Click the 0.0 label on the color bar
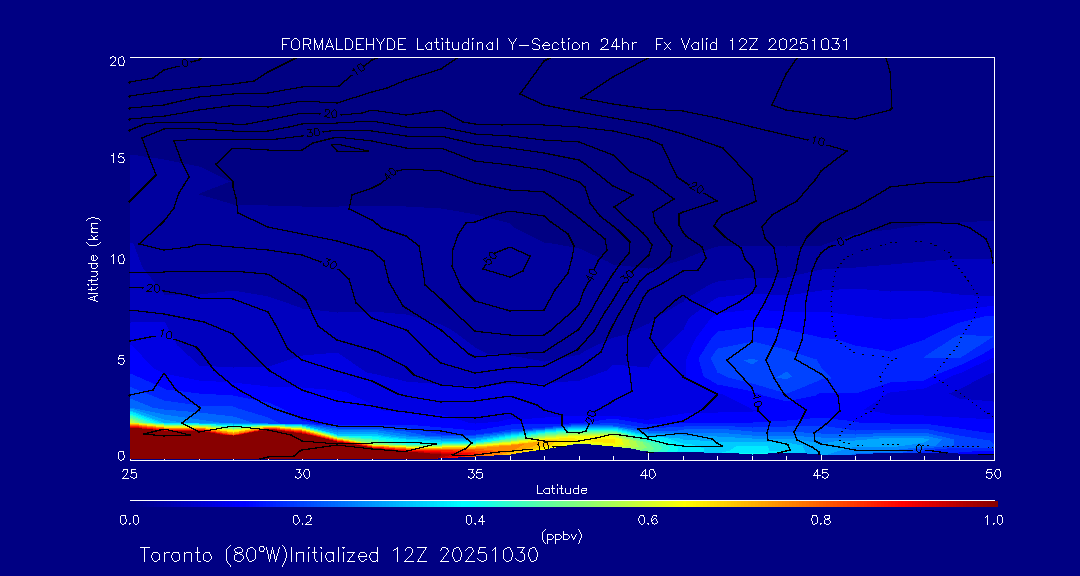Viewport: 1080px width, 576px height. click(x=129, y=520)
